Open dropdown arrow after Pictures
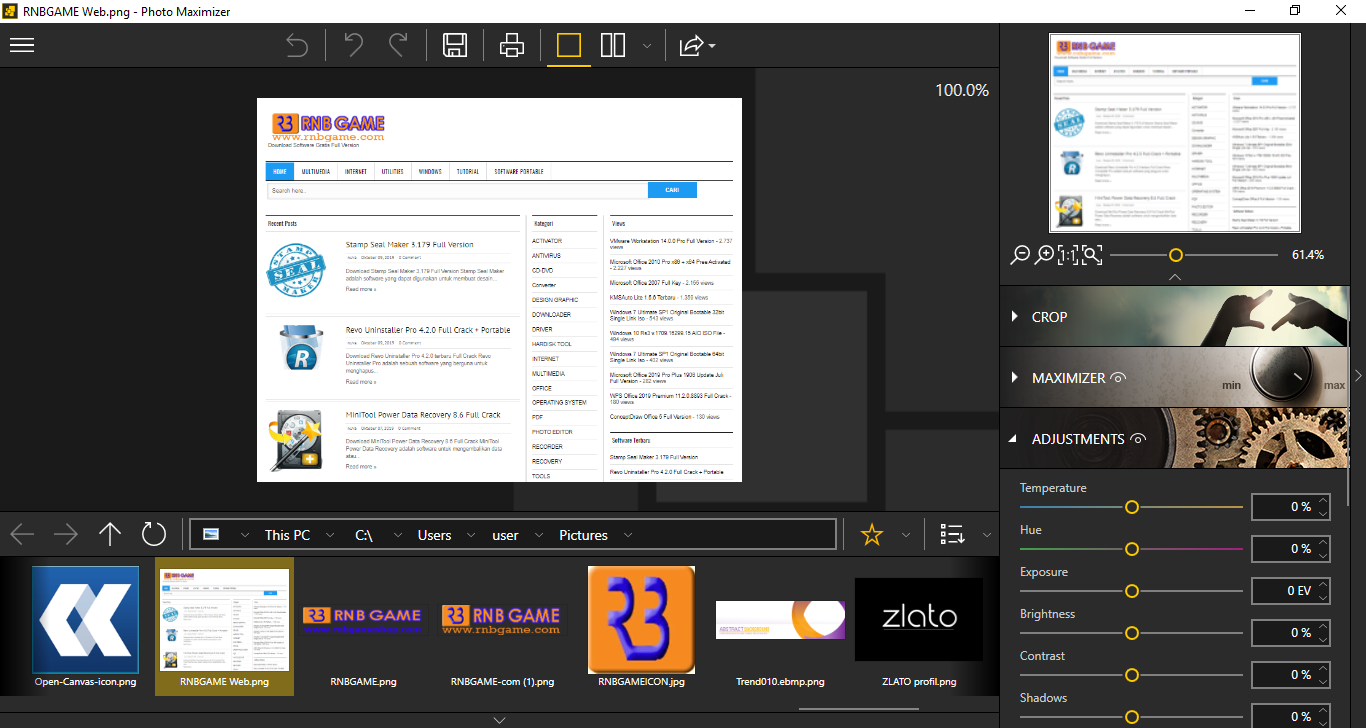Viewport: 1366px width, 728px height. click(x=628, y=535)
